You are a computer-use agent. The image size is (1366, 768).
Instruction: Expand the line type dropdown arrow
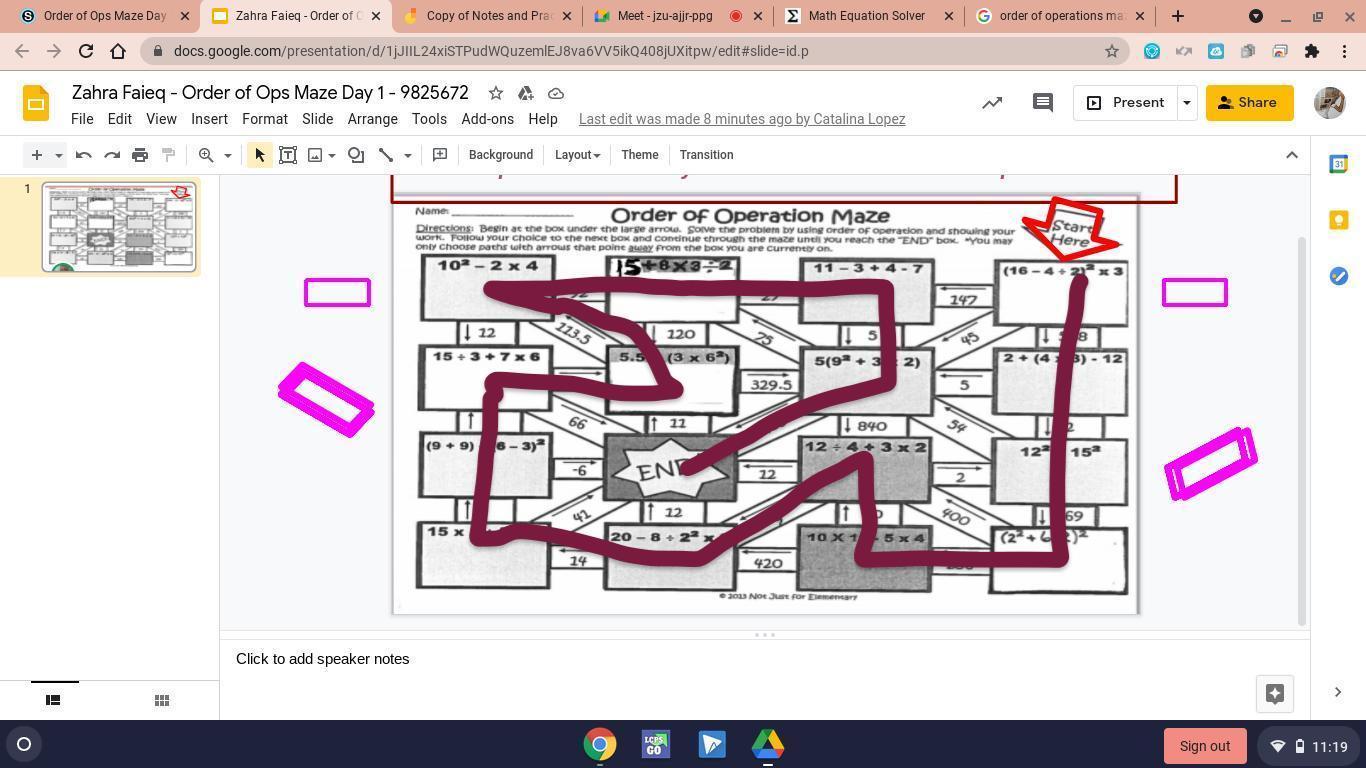click(x=407, y=155)
